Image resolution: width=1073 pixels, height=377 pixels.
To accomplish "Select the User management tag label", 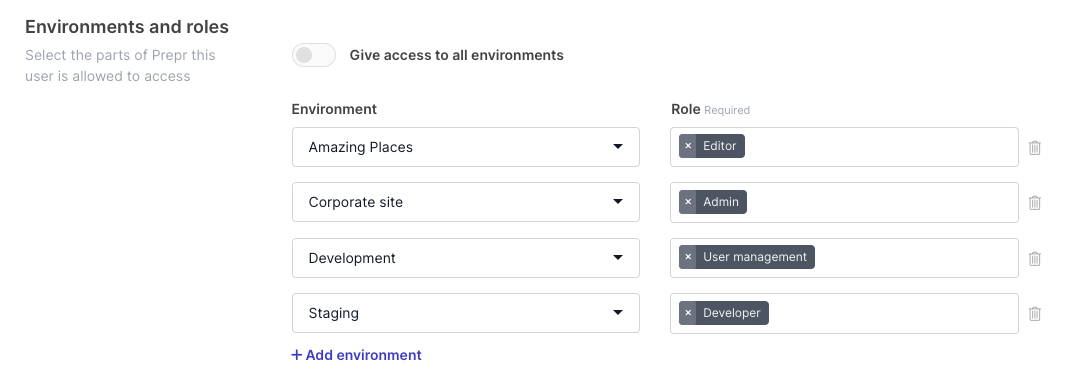I will 755,257.
